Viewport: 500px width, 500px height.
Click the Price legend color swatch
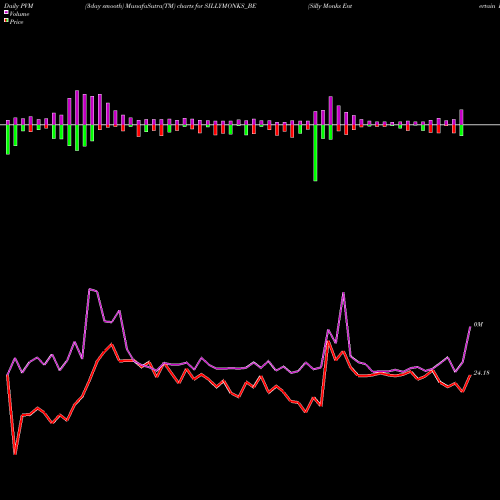tap(6, 21)
